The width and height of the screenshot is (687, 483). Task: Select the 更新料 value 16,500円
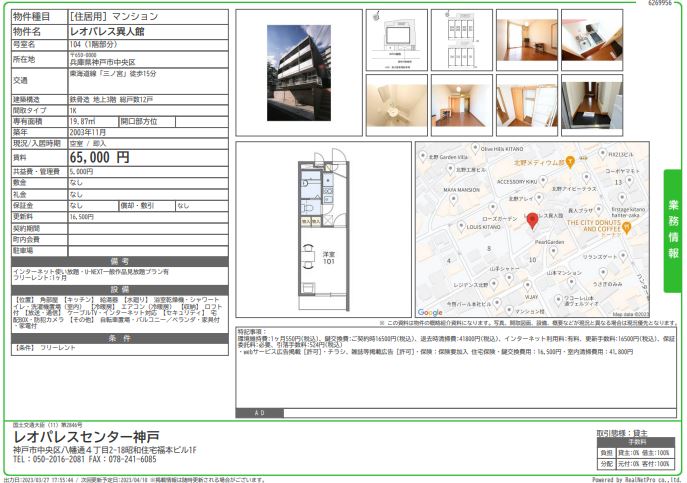point(81,217)
